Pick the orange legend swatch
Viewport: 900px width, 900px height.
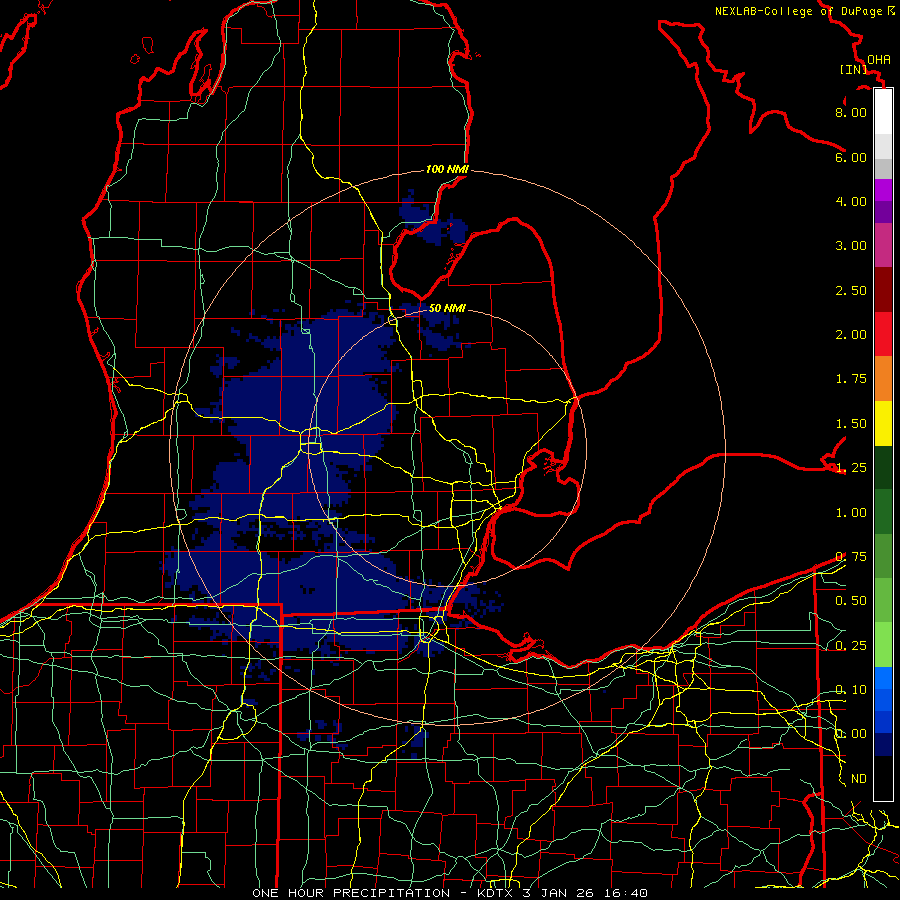(883, 378)
